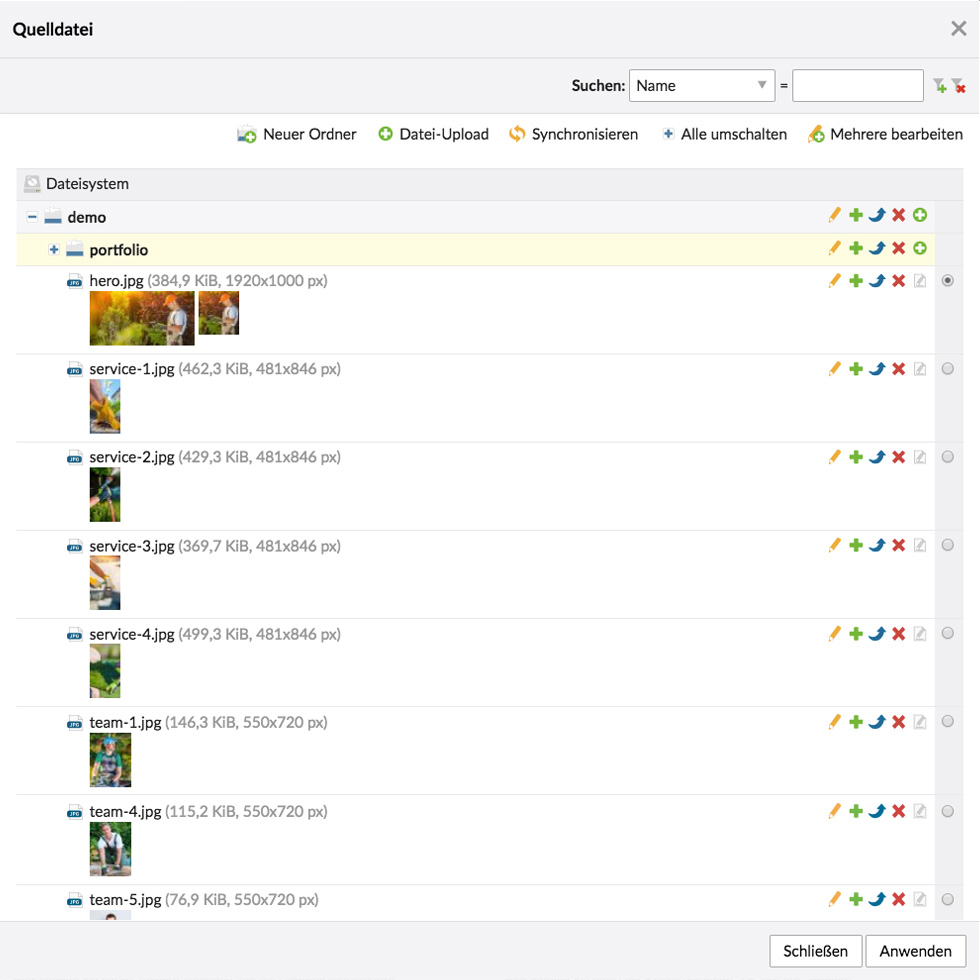This screenshot has width=980, height=980.
Task: Collapse the demo folder tree
Action: [33, 217]
